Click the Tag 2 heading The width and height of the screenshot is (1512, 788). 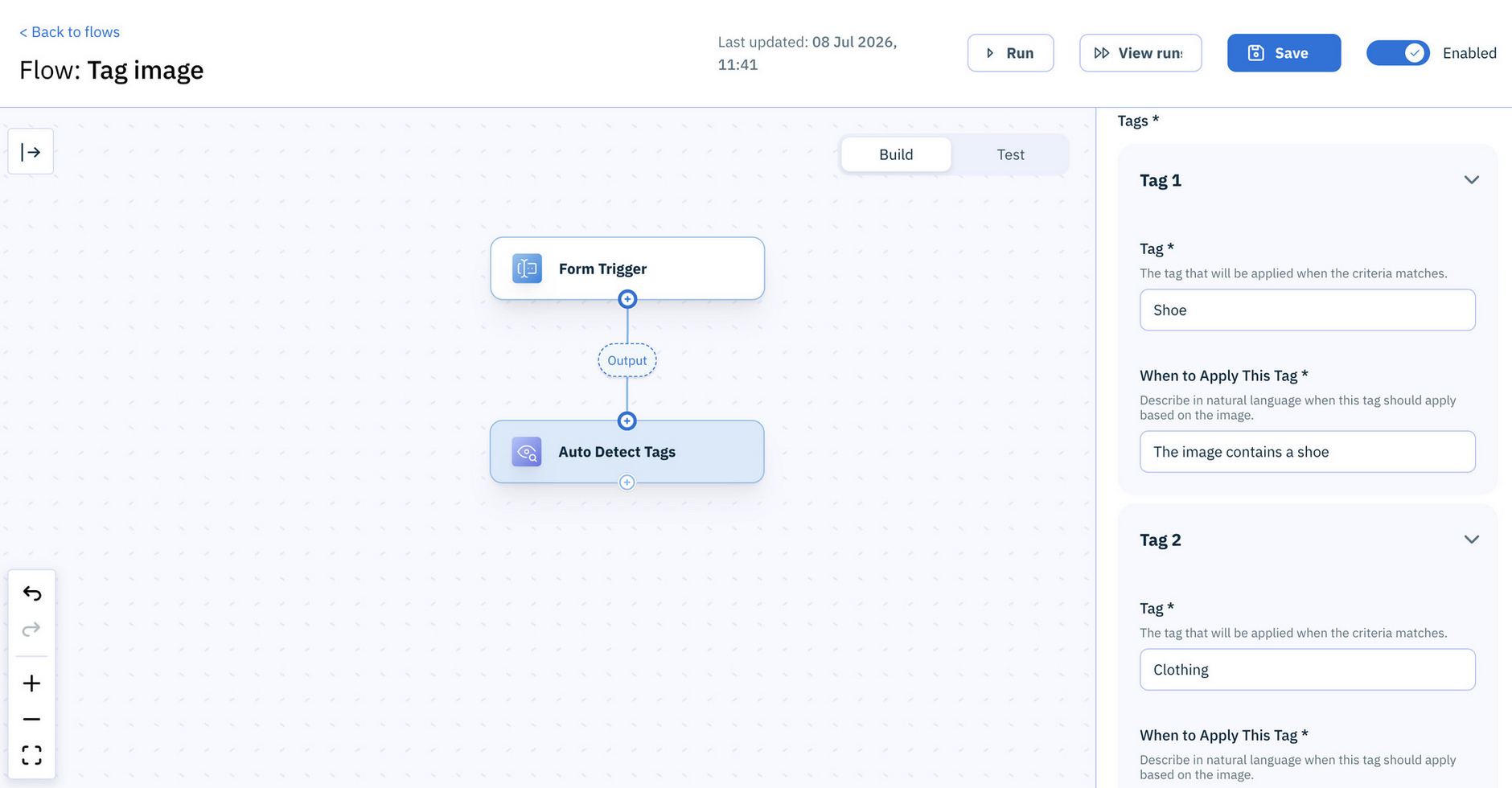coord(1161,540)
